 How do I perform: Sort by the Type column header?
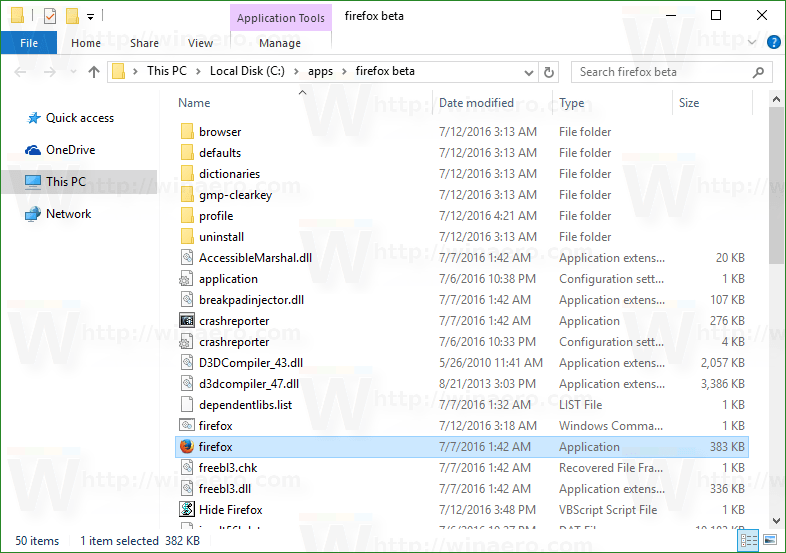click(571, 103)
